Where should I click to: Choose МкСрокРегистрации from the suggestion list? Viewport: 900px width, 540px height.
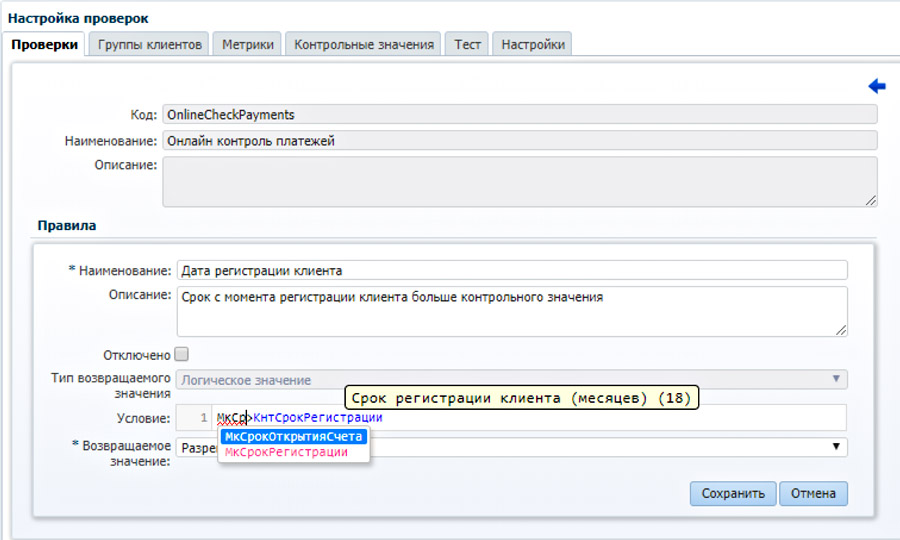(286, 452)
